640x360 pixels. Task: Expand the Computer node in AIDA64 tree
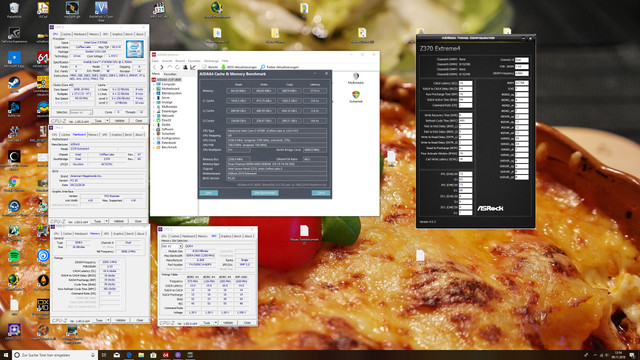pos(154,84)
